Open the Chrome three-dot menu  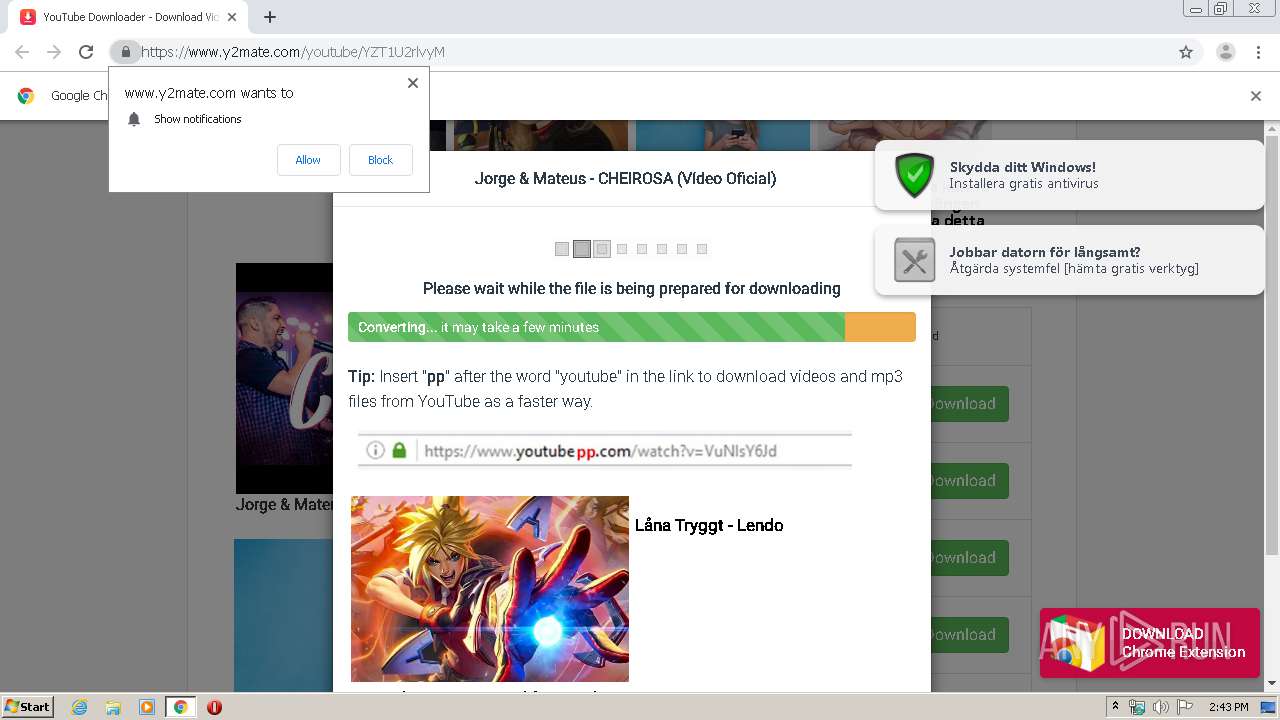(x=1259, y=52)
